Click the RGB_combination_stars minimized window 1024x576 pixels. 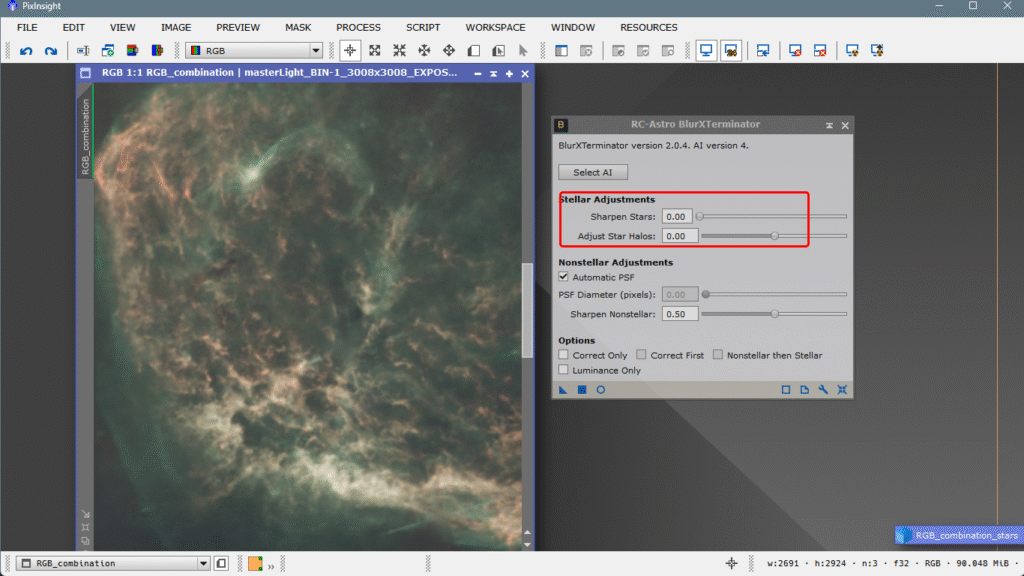tap(959, 536)
